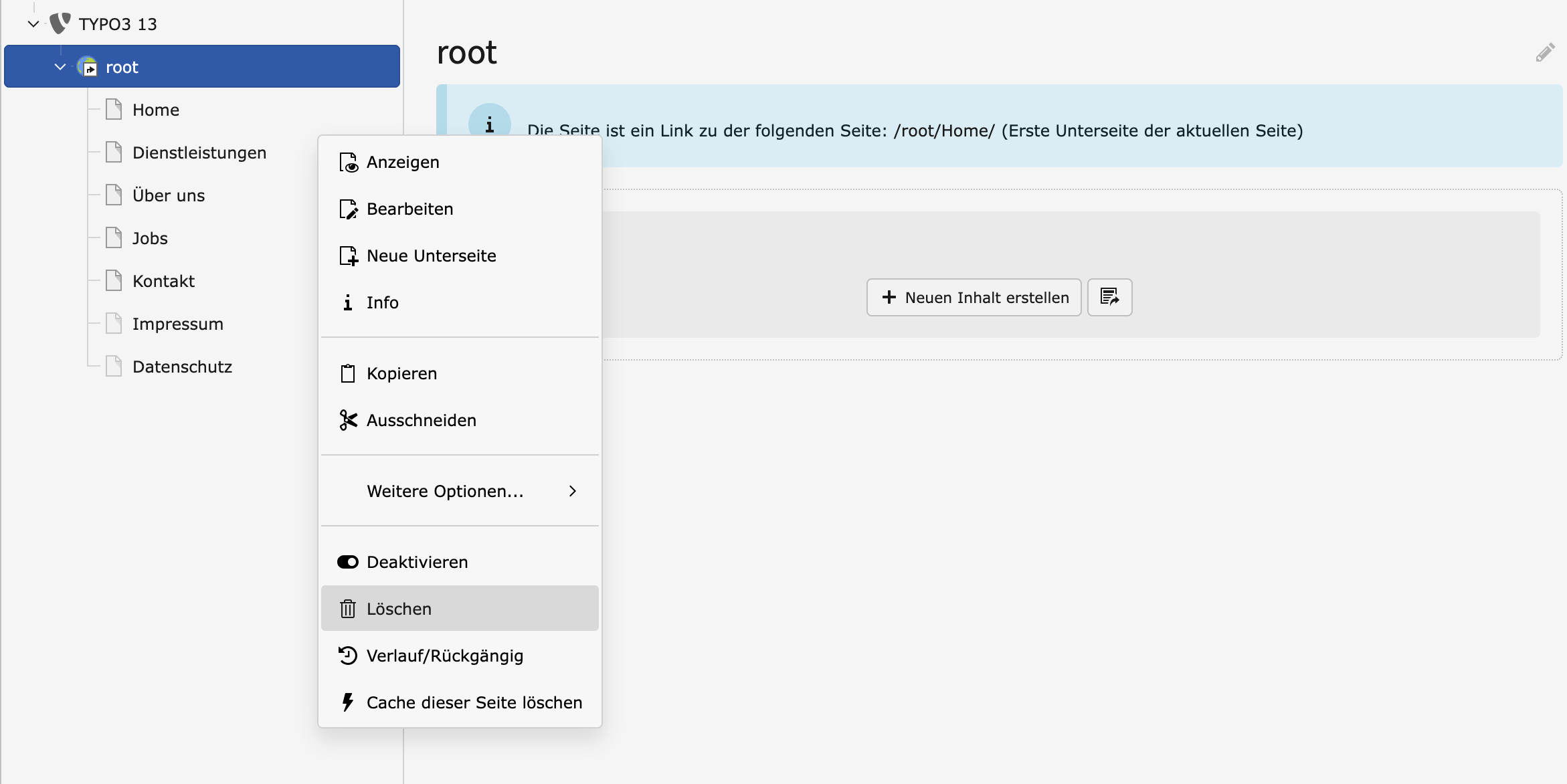Image resolution: width=1567 pixels, height=784 pixels.
Task: Click the Home page document icon
Action: pos(114,110)
